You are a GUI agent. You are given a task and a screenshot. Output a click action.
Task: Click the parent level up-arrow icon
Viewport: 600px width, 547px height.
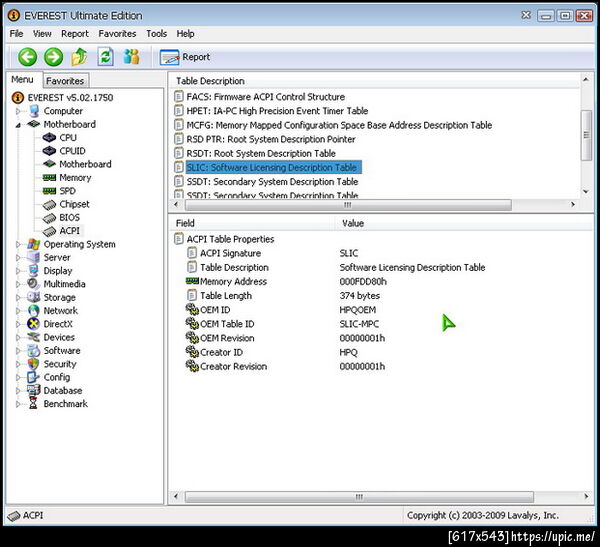point(79,57)
